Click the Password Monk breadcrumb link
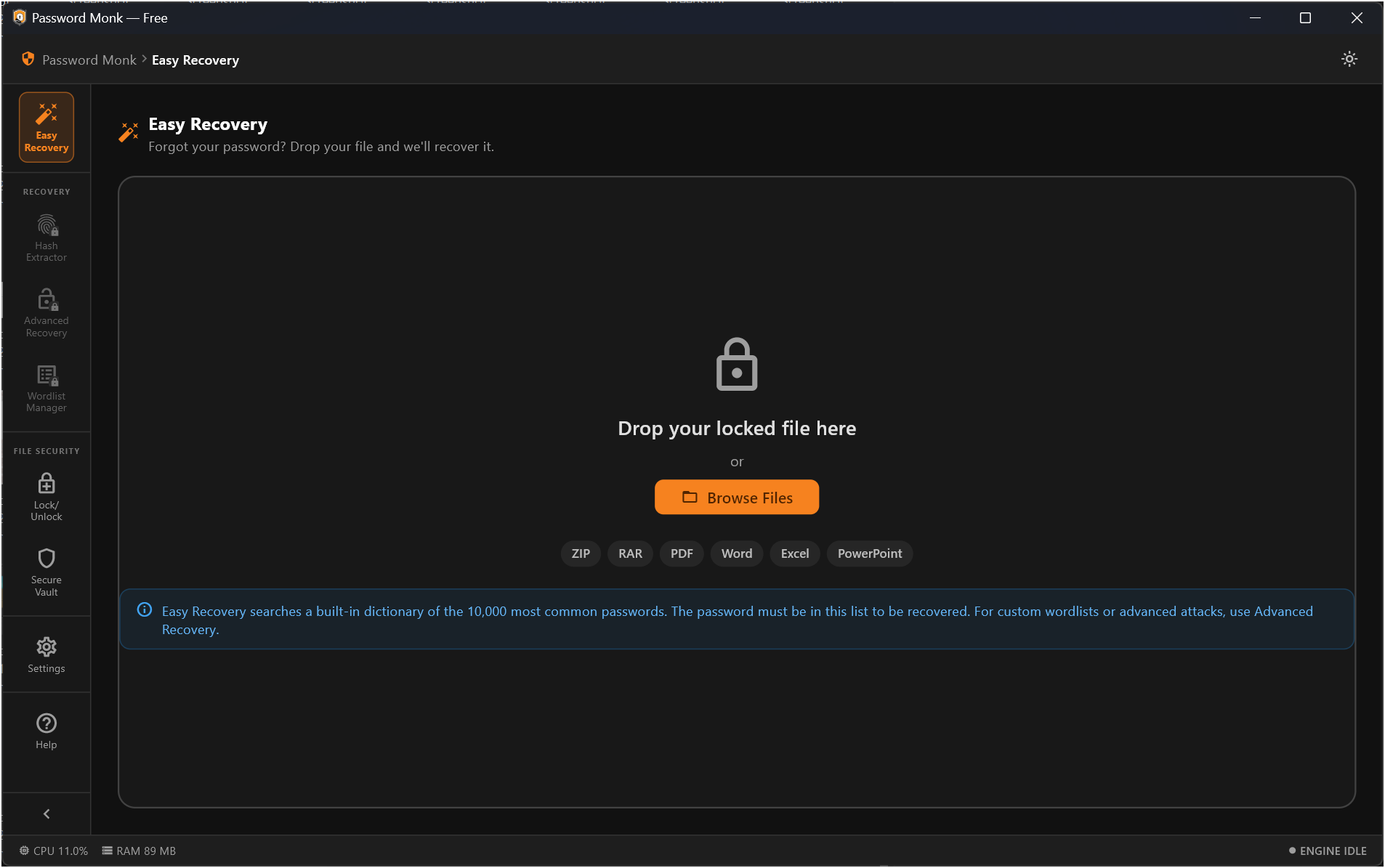The width and height of the screenshot is (1385, 868). coord(89,60)
